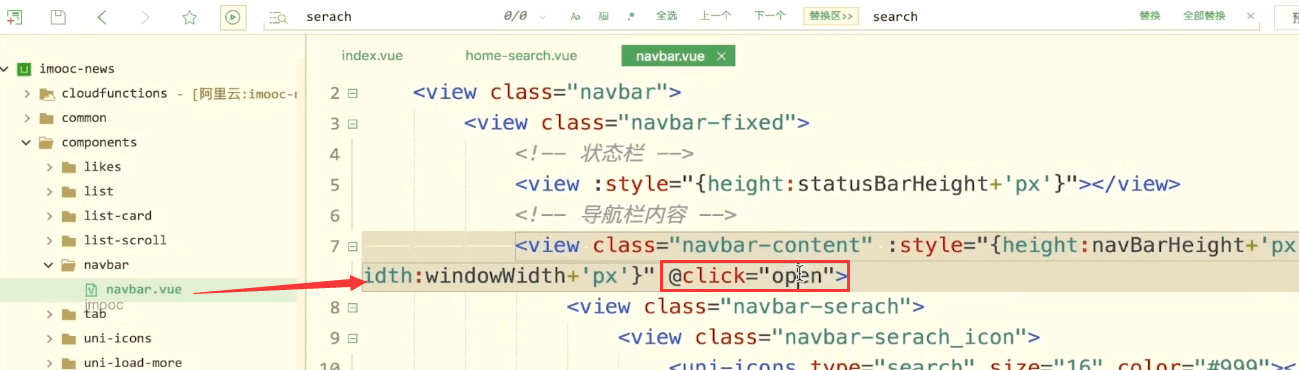This screenshot has height=370, width=1299.
Task: Click the 全部替换 replace all button
Action: coord(1204,16)
